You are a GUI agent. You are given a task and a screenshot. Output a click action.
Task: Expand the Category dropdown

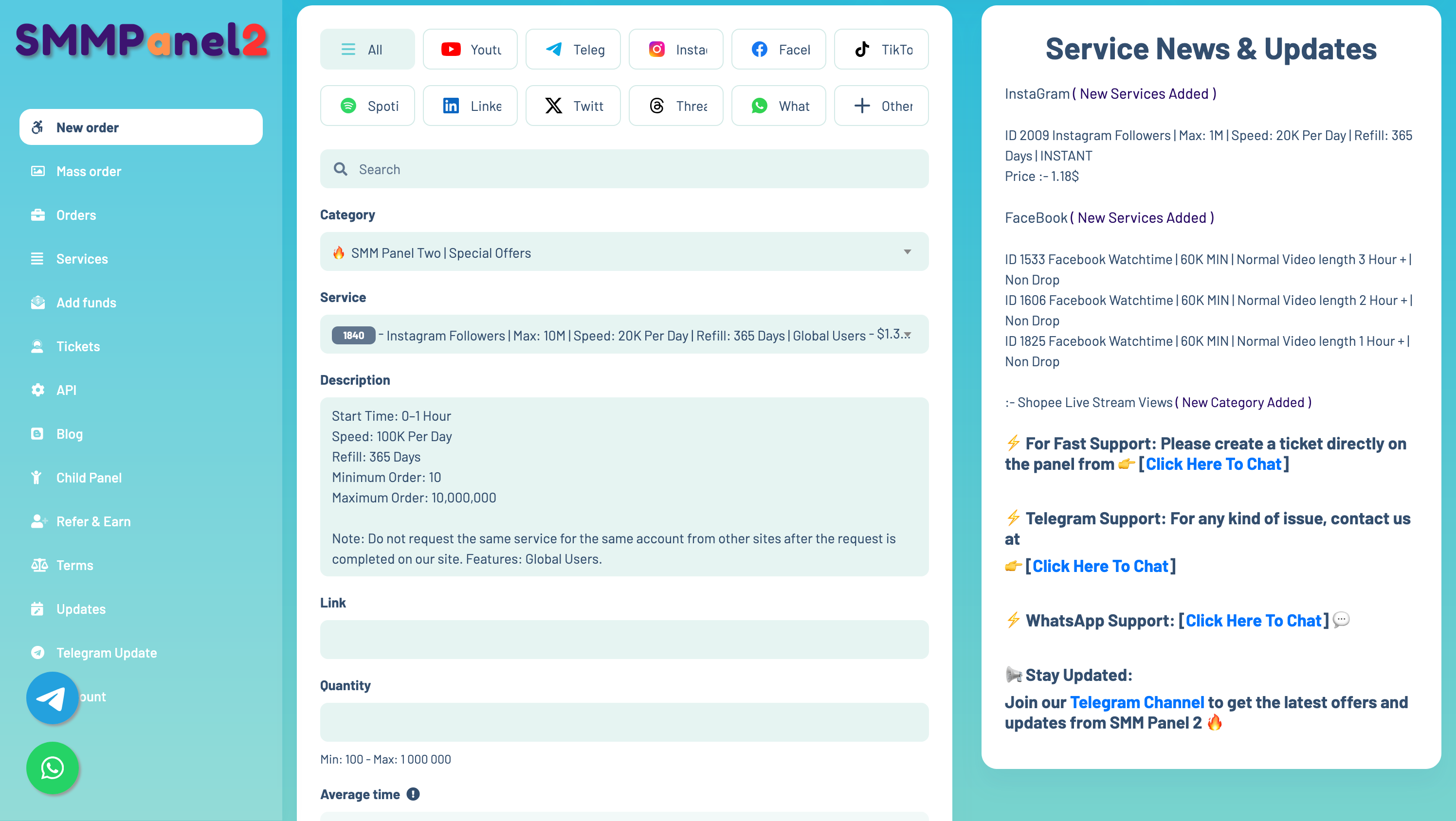[x=623, y=252]
